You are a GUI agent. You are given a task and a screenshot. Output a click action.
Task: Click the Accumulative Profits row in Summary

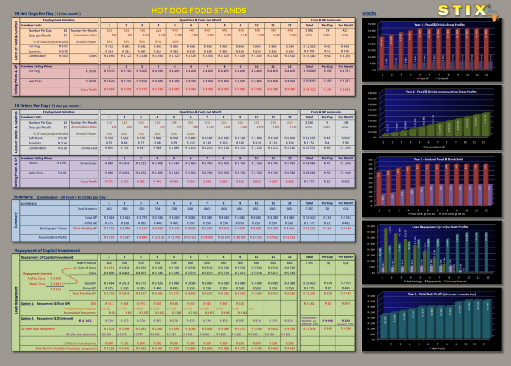pyautogui.click(x=53, y=238)
